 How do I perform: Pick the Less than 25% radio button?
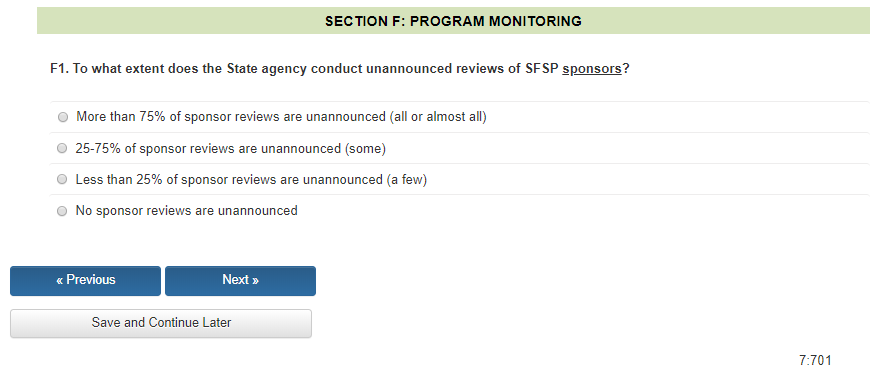63,180
